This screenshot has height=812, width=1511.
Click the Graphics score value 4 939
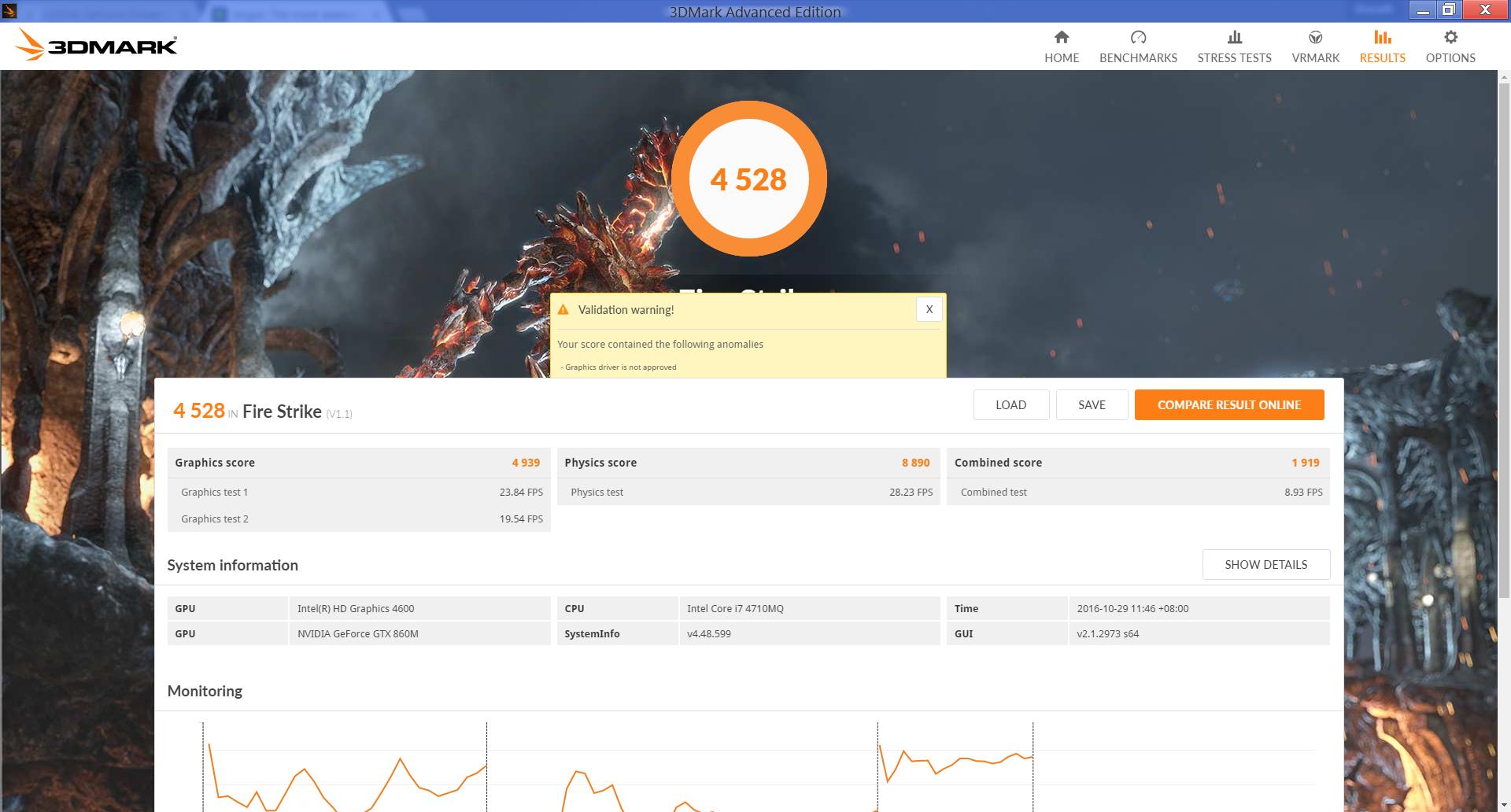[526, 463]
